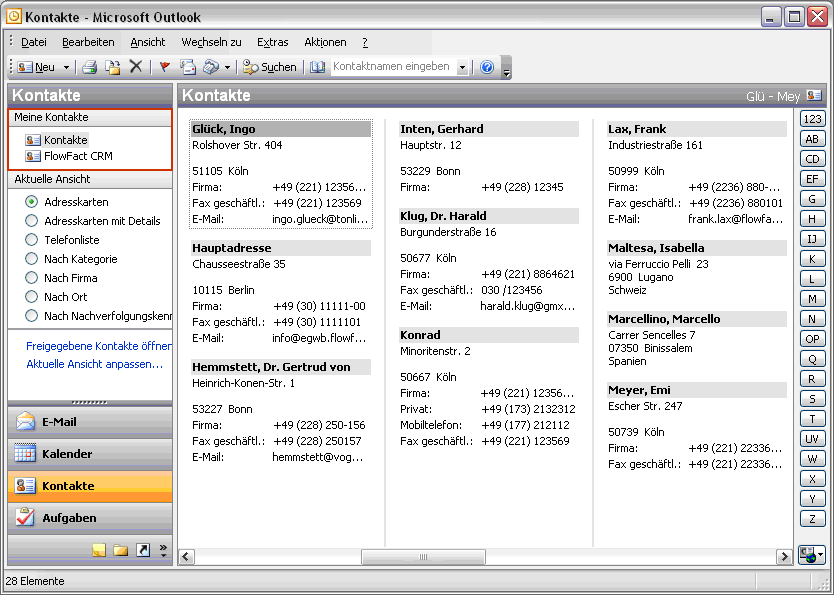Open the folder list icon

(121, 550)
